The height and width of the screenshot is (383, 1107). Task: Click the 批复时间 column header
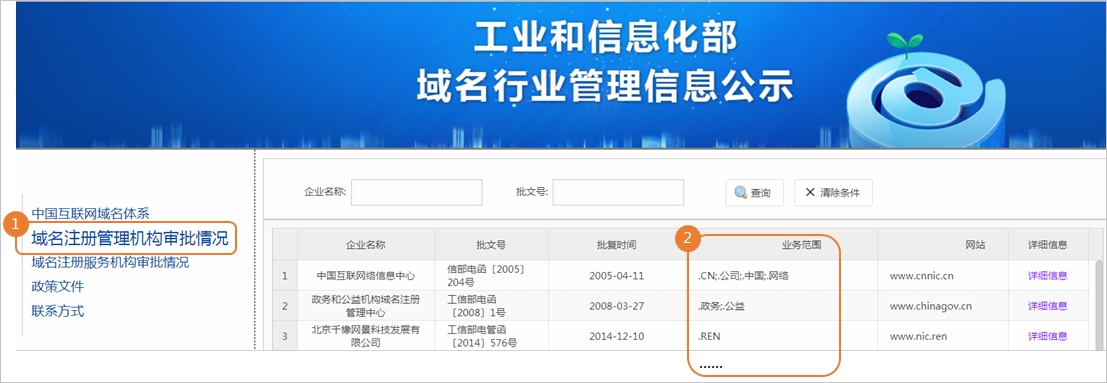[616, 245]
